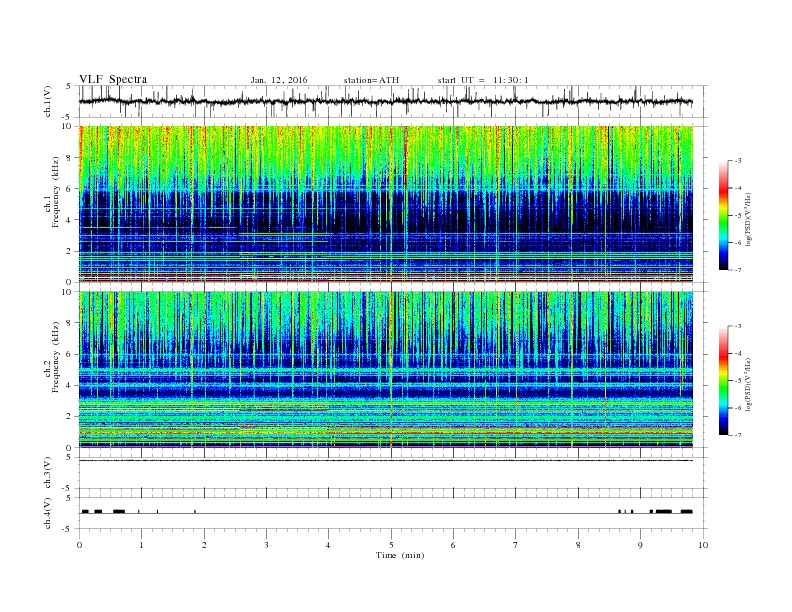
Task: Click tick label "2" on the time axis
Action: pyautogui.click(x=204, y=545)
